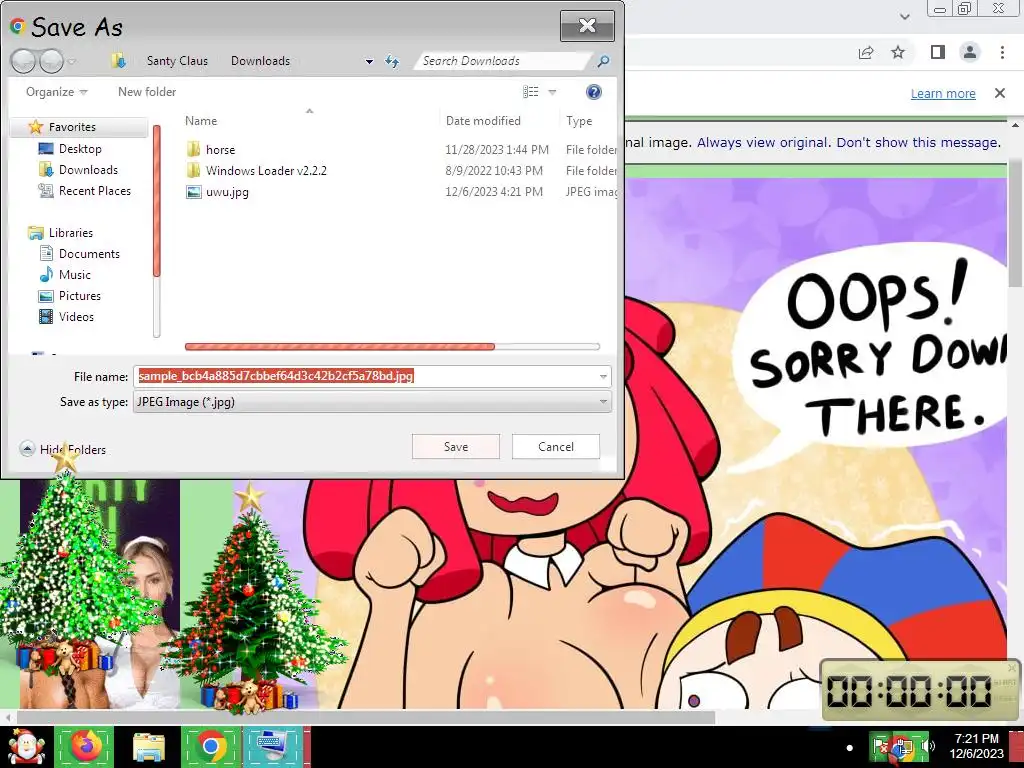The width and height of the screenshot is (1024, 768).
Task: Dismiss the Chrome infobar with X
Action: click(1000, 93)
